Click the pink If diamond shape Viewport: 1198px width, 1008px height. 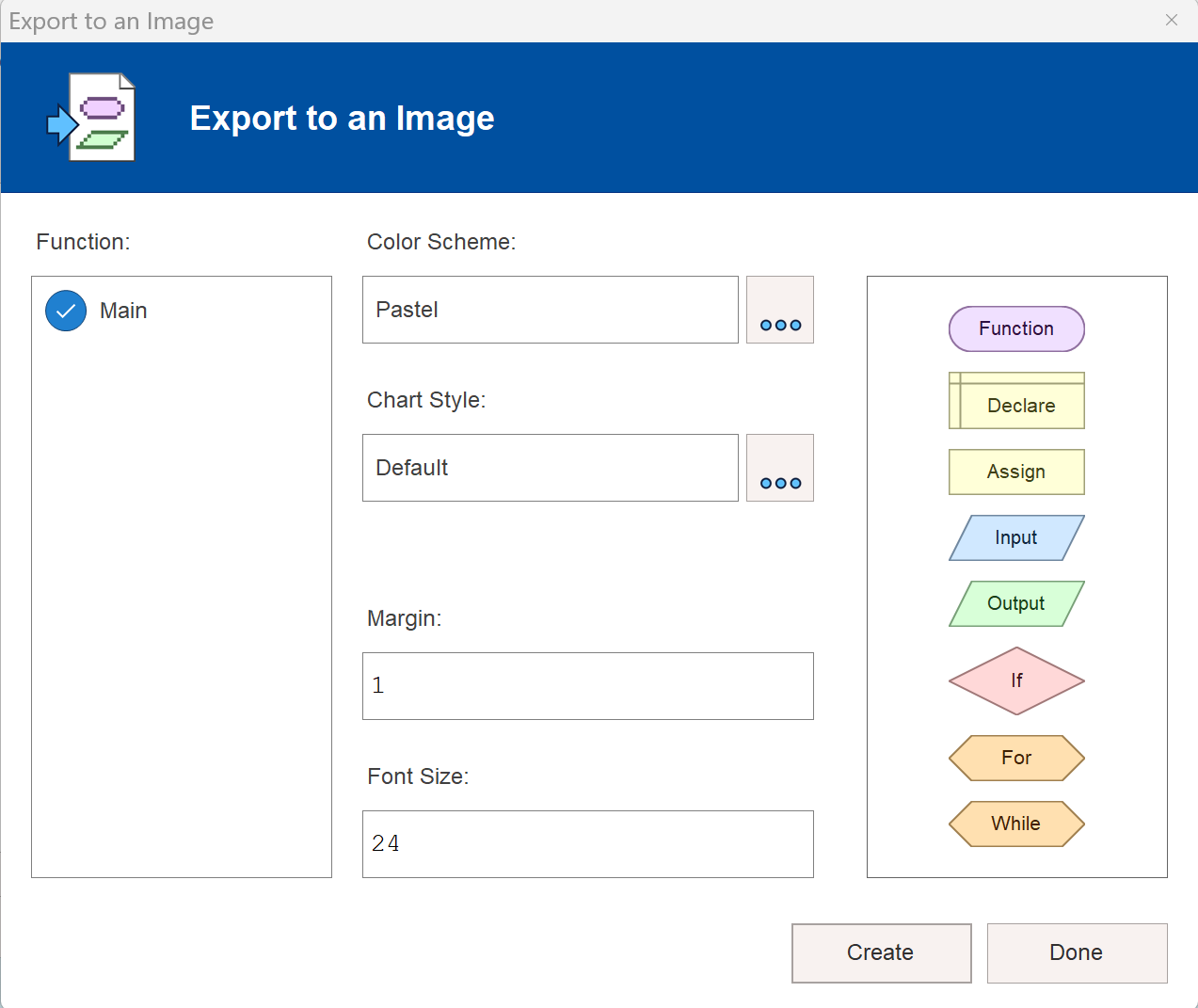[x=1016, y=680]
